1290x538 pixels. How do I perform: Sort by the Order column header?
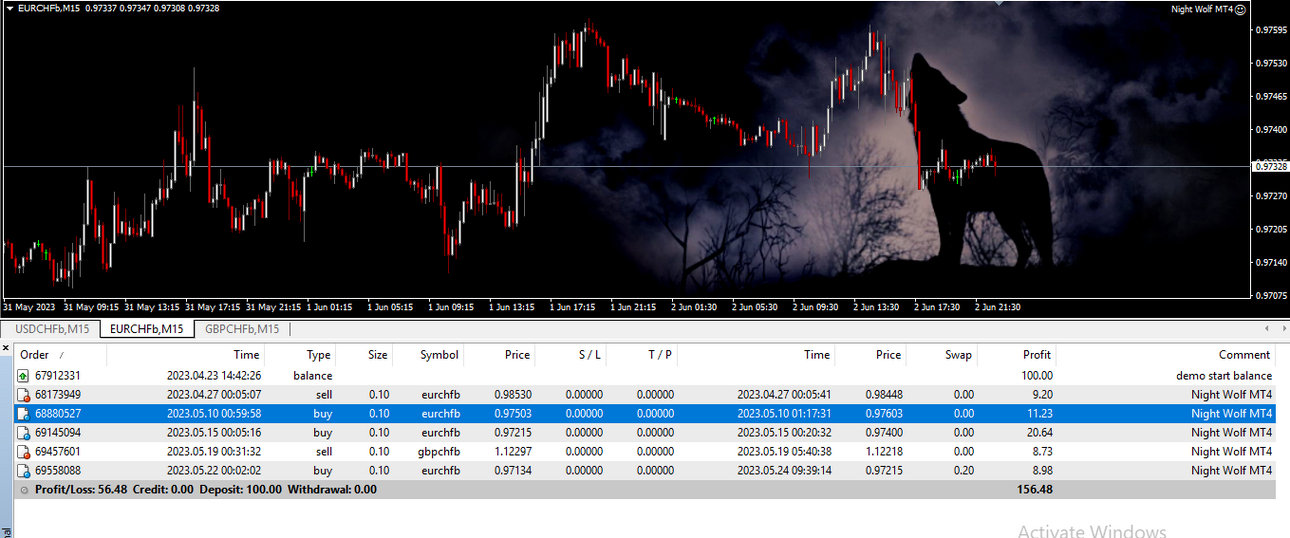[x=60, y=355]
